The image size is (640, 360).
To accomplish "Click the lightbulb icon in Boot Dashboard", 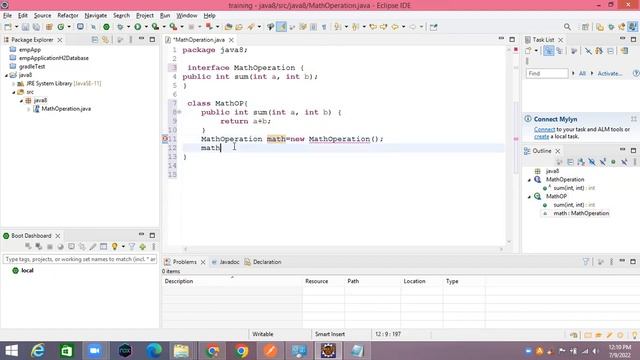I will click(115, 247).
